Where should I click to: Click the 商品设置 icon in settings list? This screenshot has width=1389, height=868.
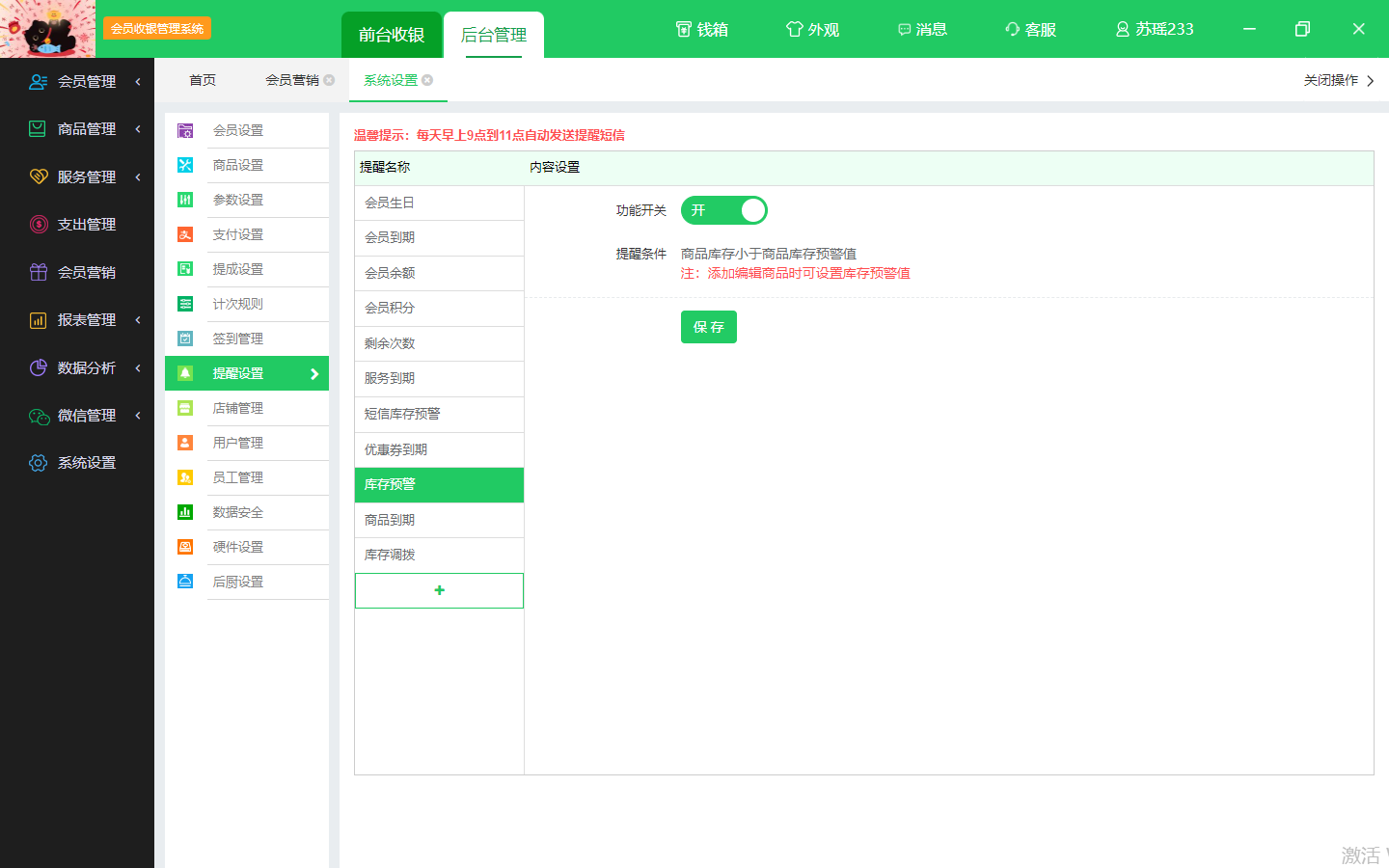tap(185, 165)
